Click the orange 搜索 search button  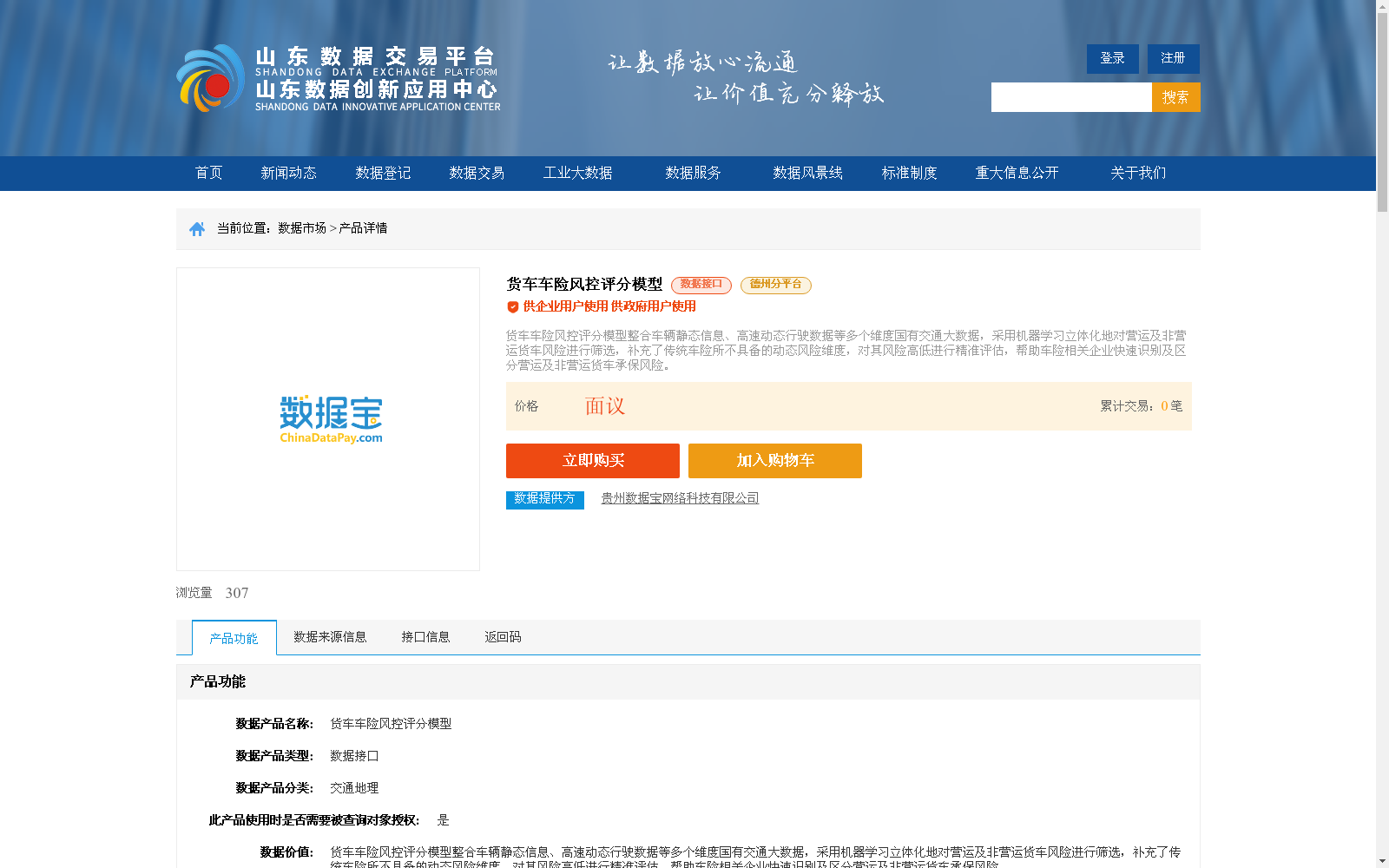point(1176,97)
